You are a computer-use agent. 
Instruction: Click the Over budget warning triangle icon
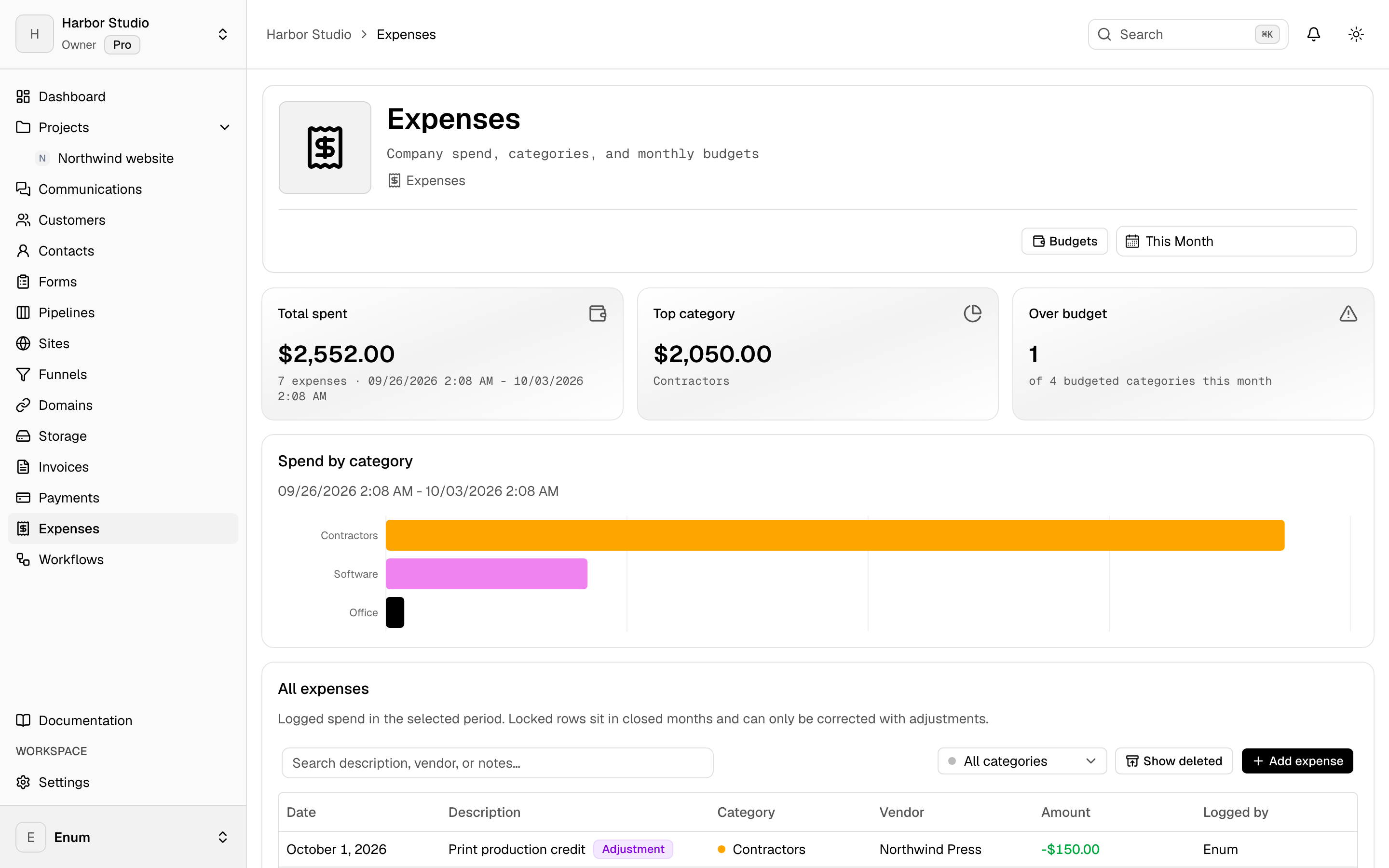1348,313
